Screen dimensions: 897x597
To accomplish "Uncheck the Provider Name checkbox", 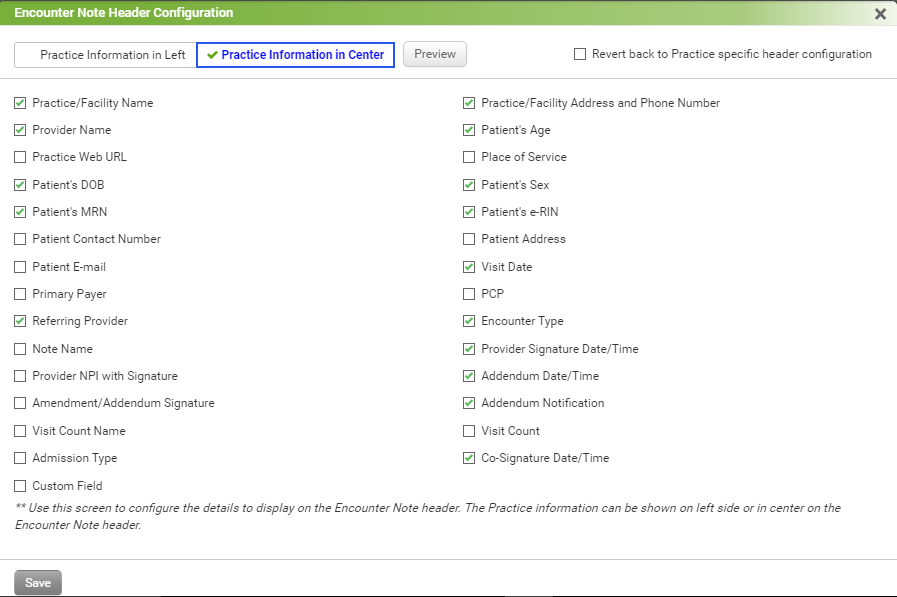I will 20,130.
